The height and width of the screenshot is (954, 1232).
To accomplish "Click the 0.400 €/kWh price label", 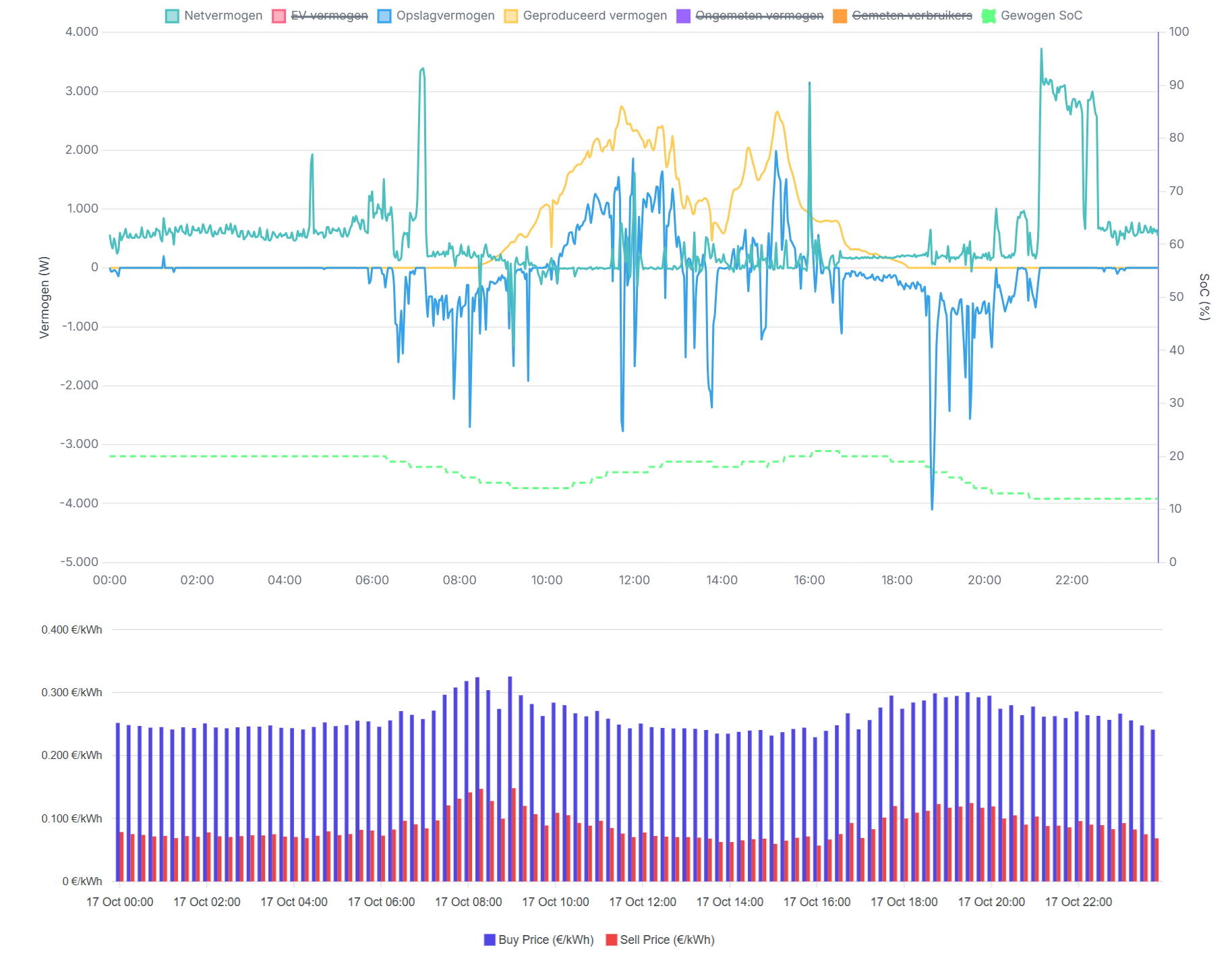I will (x=72, y=630).
